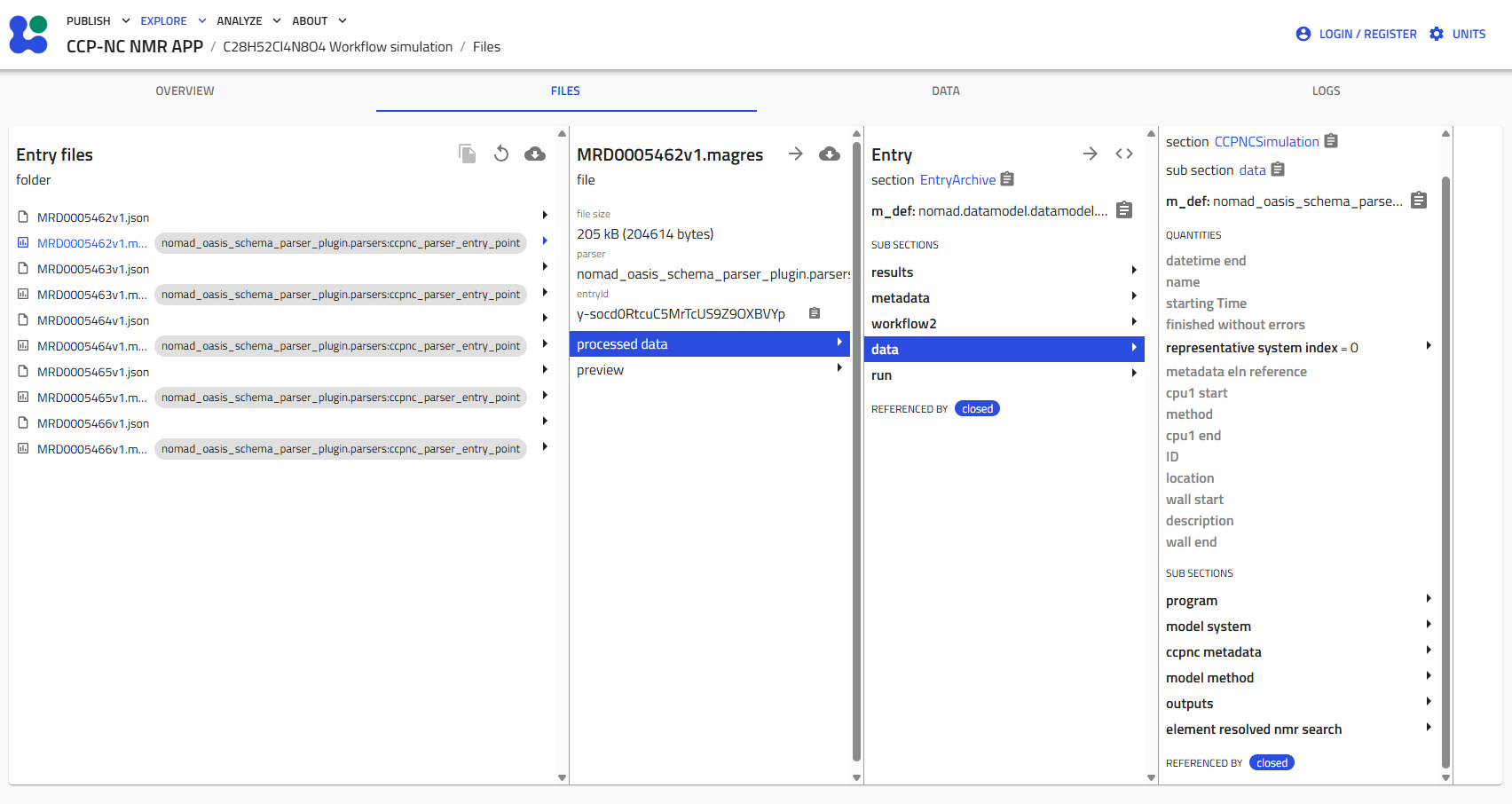Expand the workflow2 sub section
The image size is (1512, 804).
1004,324
